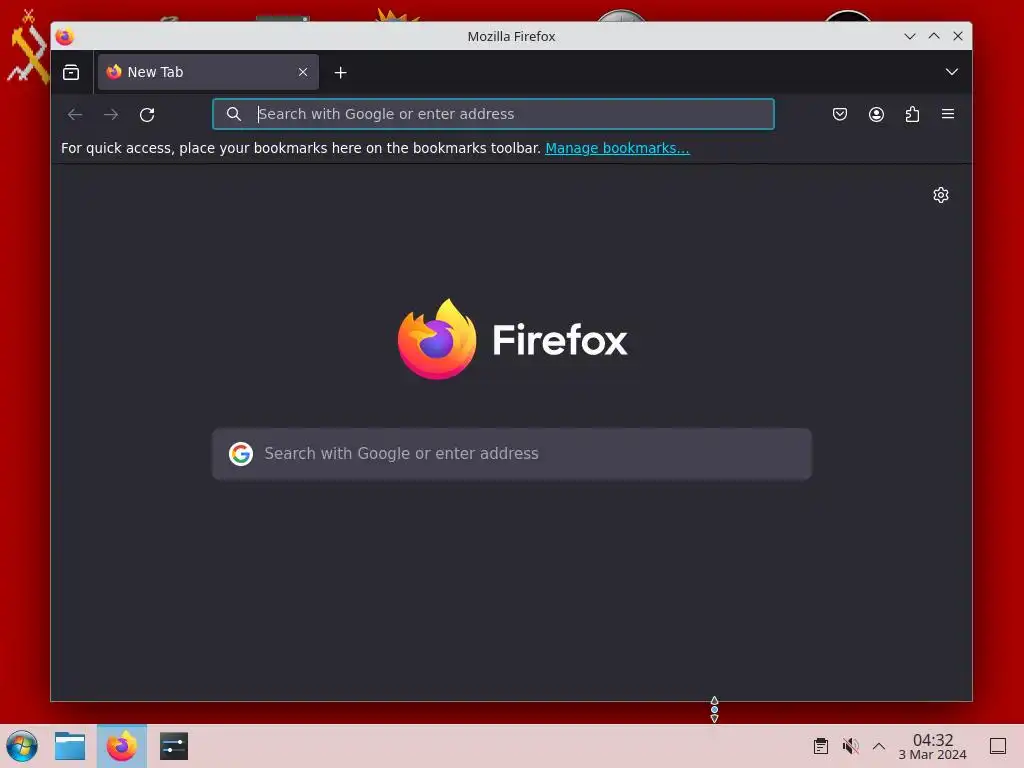
Task: Personalize new tab with gear icon
Action: pyautogui.click(x=940, y=195)
